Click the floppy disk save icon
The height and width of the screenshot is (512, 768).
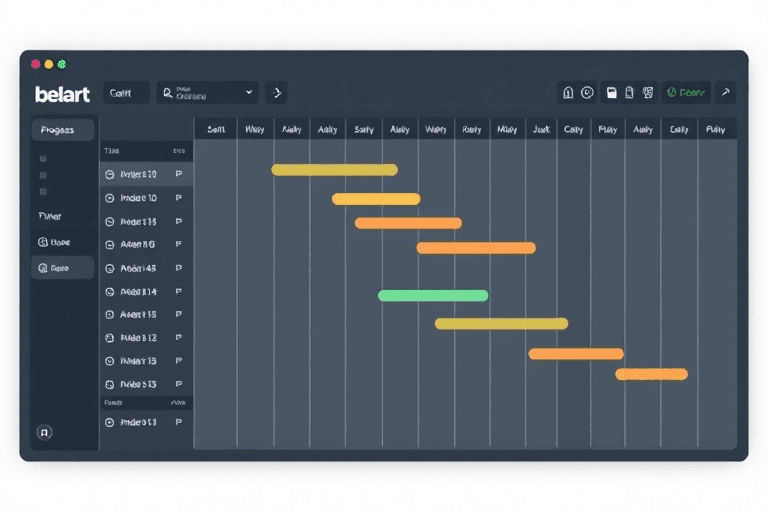point(611,93)
